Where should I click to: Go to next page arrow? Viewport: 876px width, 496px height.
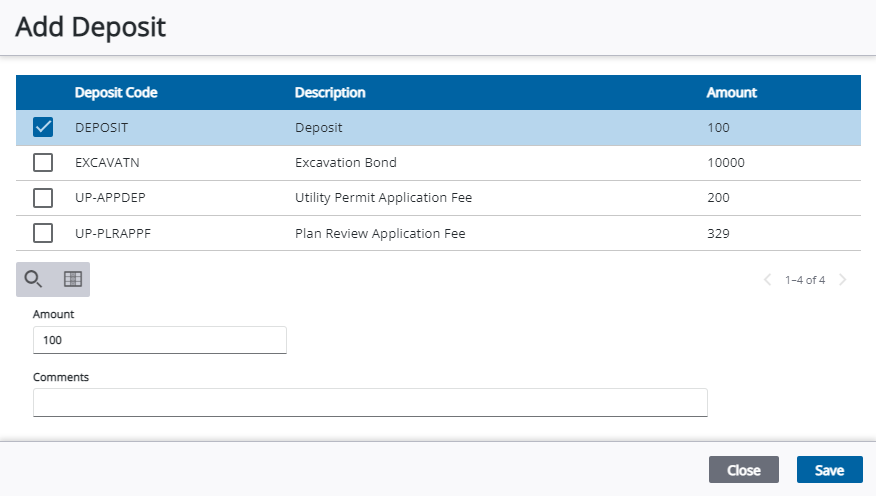843,280
